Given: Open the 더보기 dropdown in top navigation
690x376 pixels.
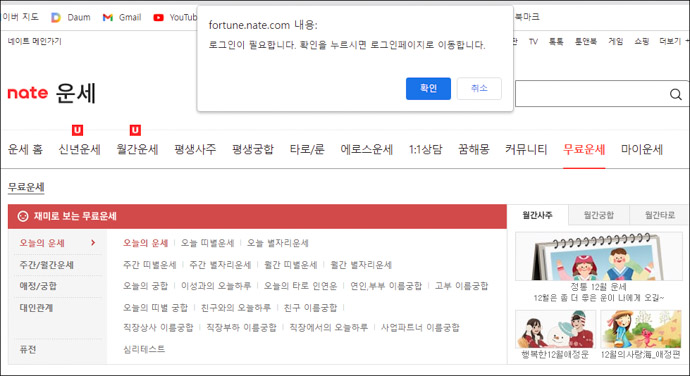Looking at the screenshot, I should (x=674, y=41).
